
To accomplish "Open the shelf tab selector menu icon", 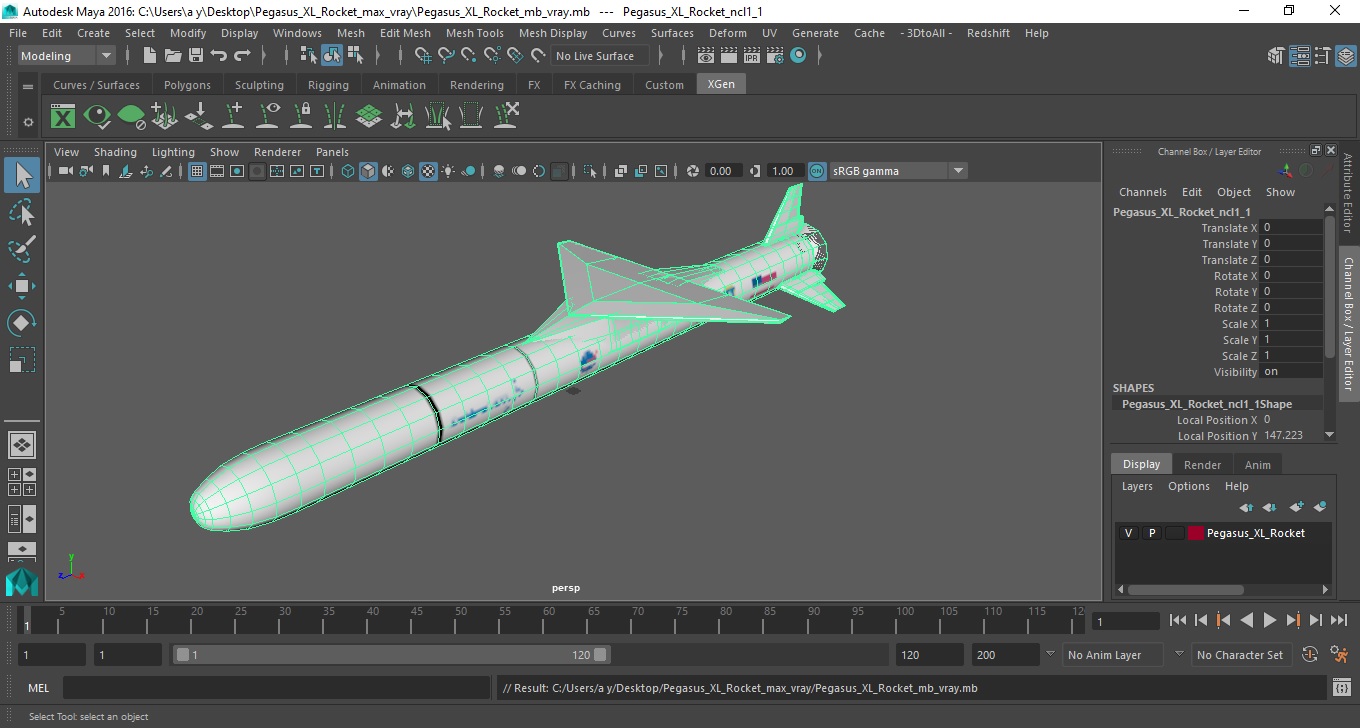I will [28, 86].
